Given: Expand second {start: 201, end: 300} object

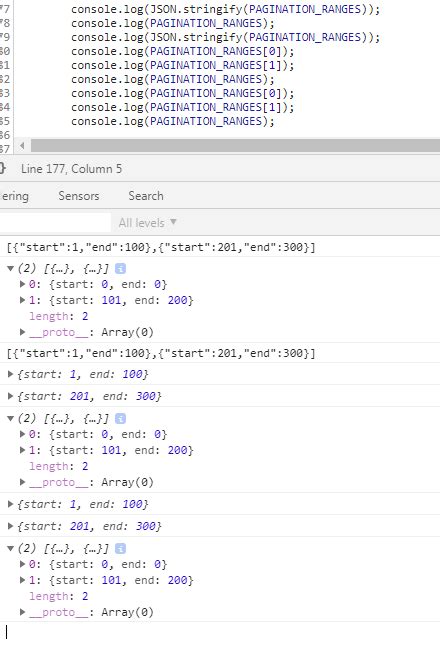Looking at the screenshot, I should click(11, 526).
